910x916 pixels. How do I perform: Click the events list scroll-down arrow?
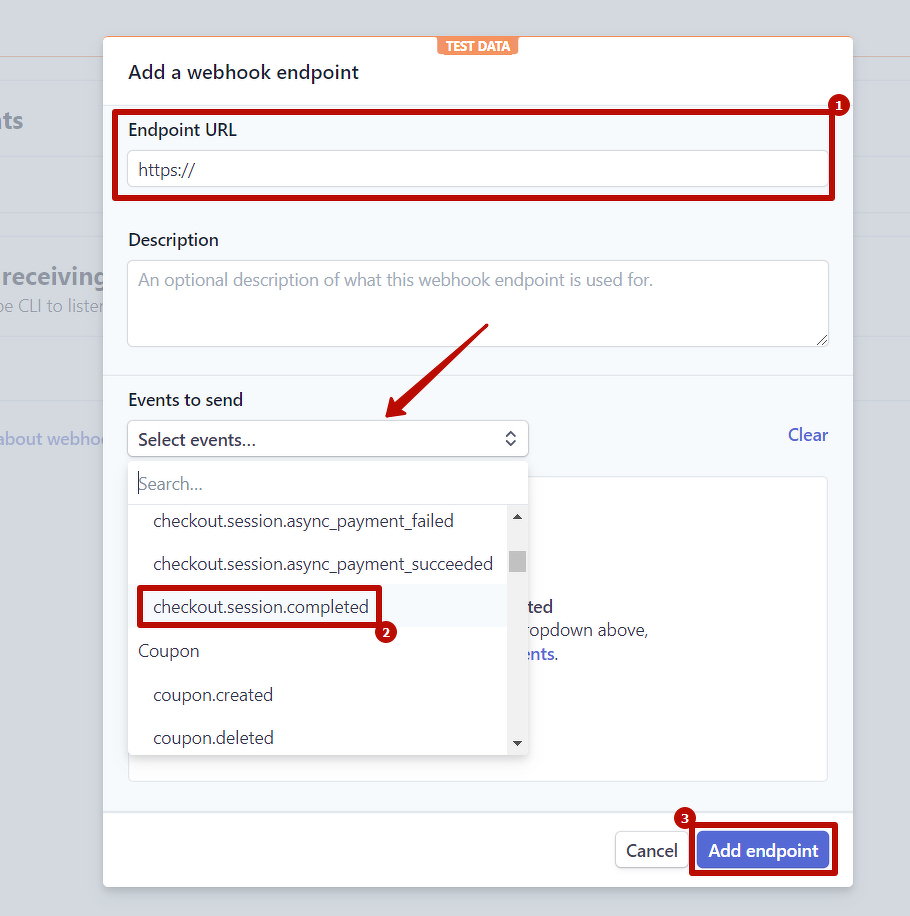tap(517, 743)
